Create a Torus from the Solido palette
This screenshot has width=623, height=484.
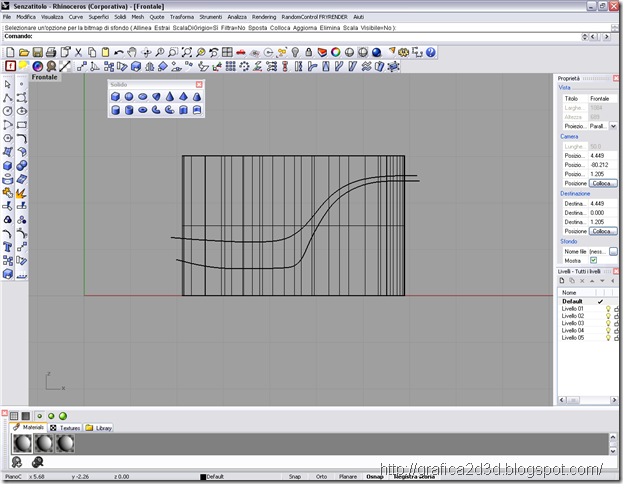pyautogui.click(x=143, y=110)
